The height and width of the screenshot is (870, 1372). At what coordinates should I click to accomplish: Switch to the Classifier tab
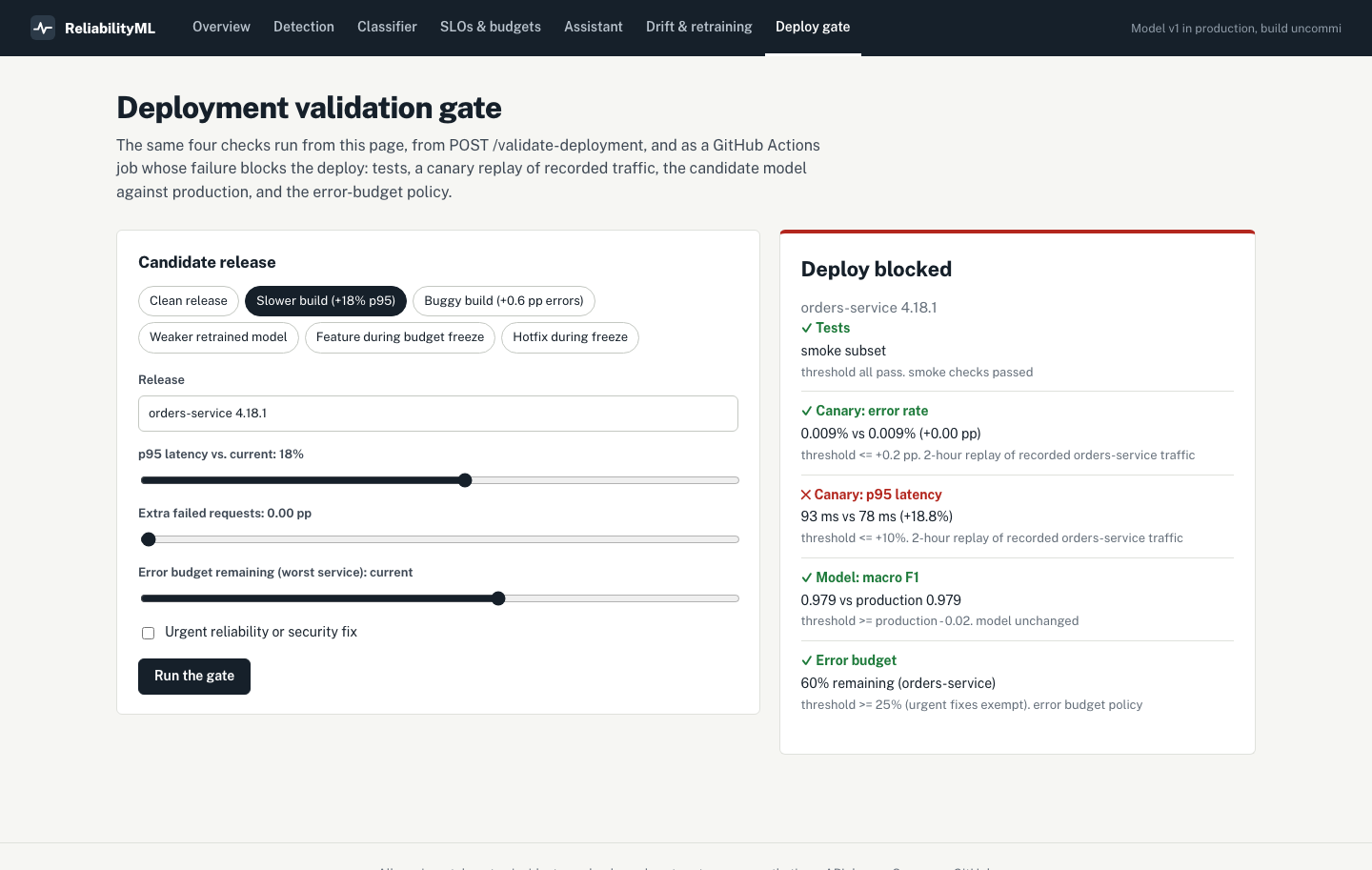coord(387,27)
